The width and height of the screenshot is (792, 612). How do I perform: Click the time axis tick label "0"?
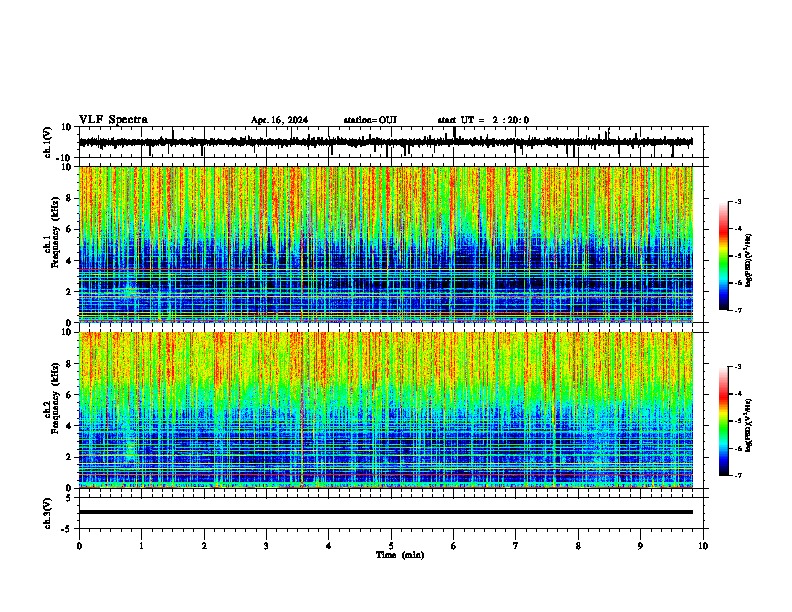click(x=79, y=546)
